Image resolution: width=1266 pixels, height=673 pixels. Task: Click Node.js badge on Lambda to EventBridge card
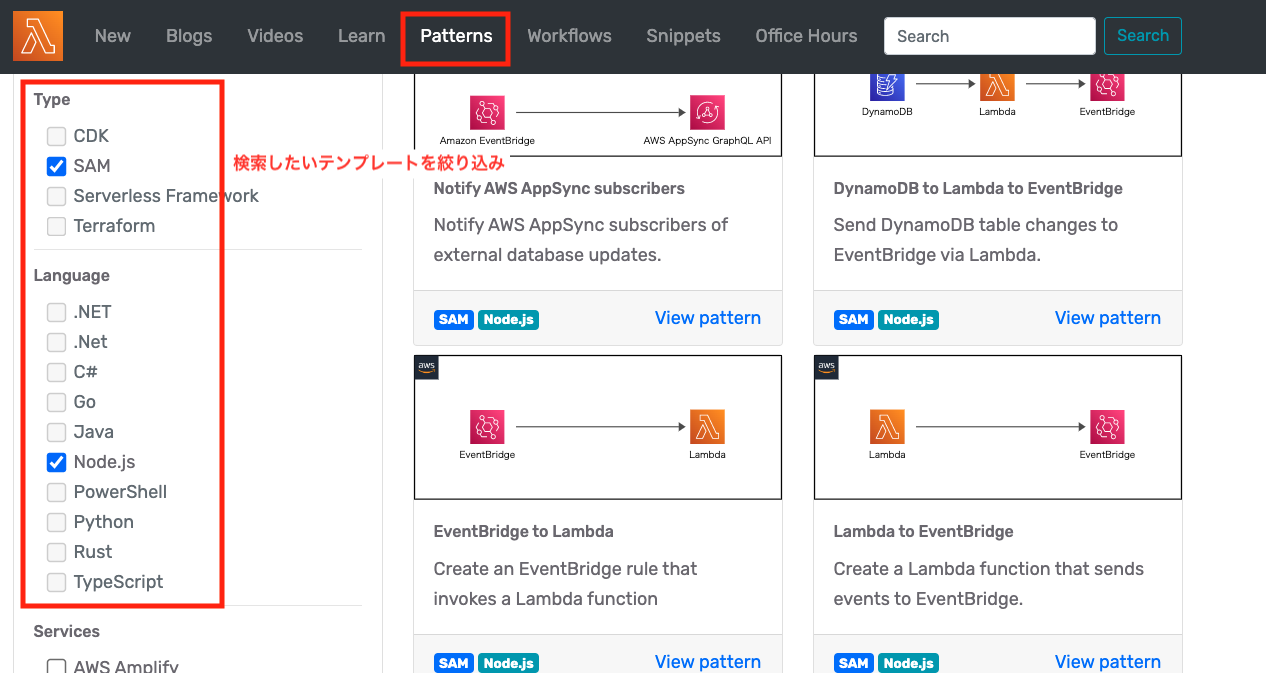pyautogui.click(x=909, y=663)
